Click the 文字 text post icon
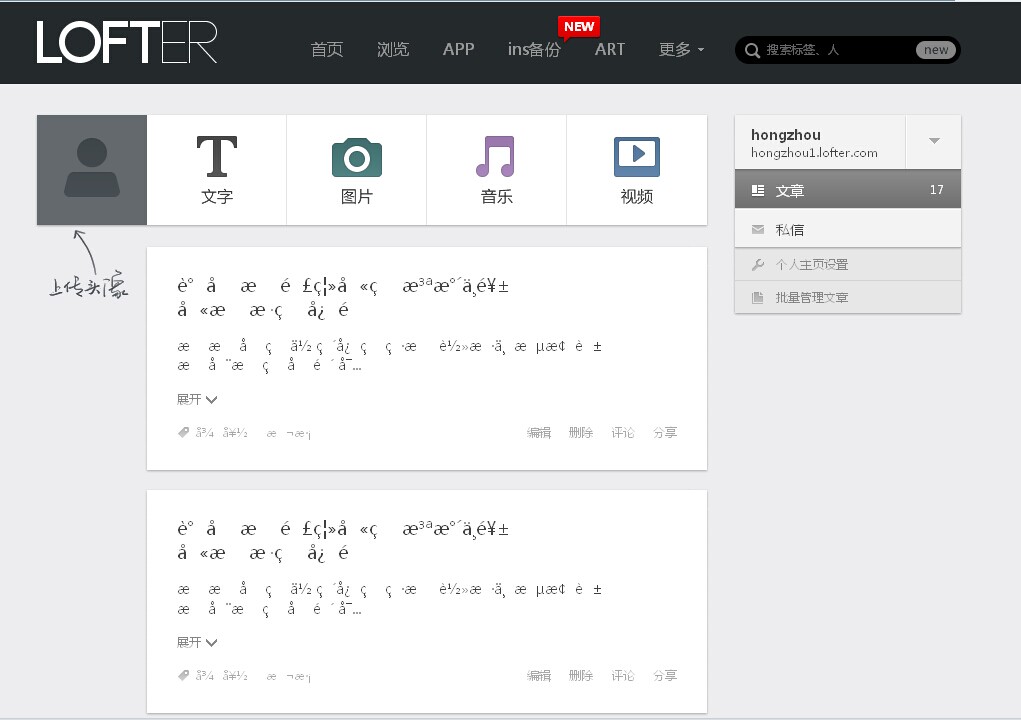The height and width of the screenshot is (720, 1021). 216,158
